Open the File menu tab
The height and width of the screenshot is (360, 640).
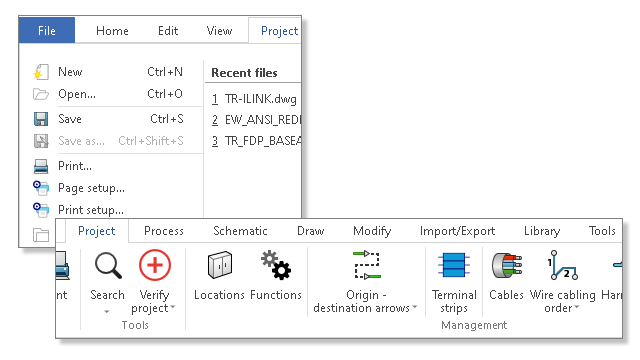47,30
